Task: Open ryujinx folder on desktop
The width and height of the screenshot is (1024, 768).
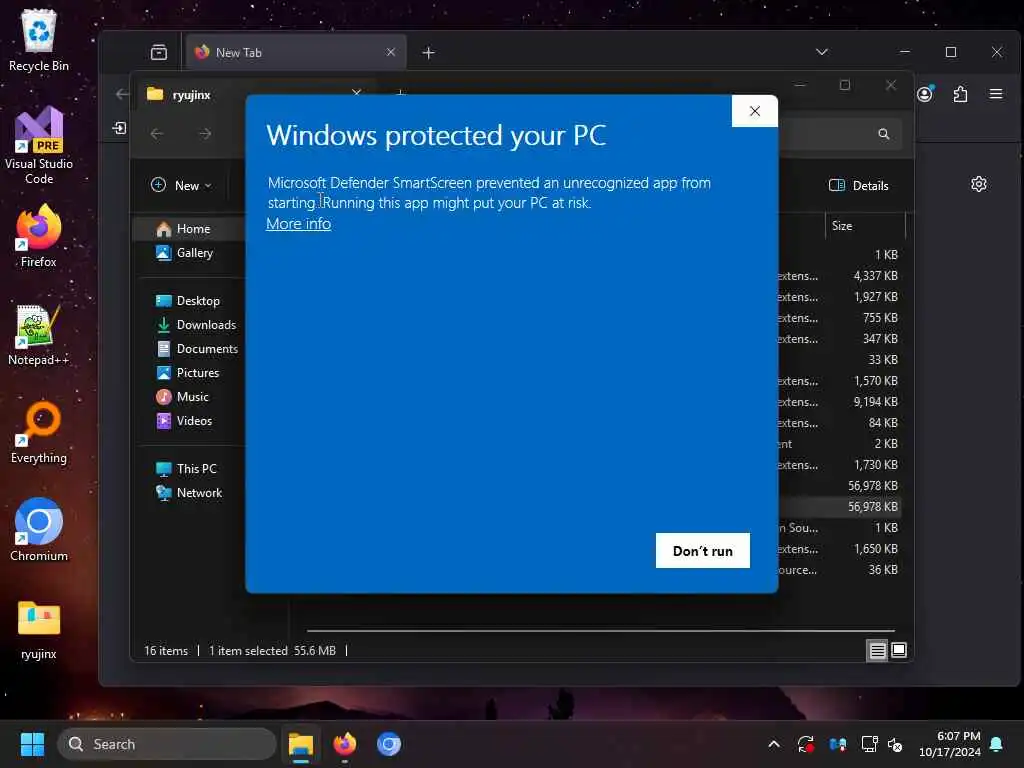Action: 39,630
